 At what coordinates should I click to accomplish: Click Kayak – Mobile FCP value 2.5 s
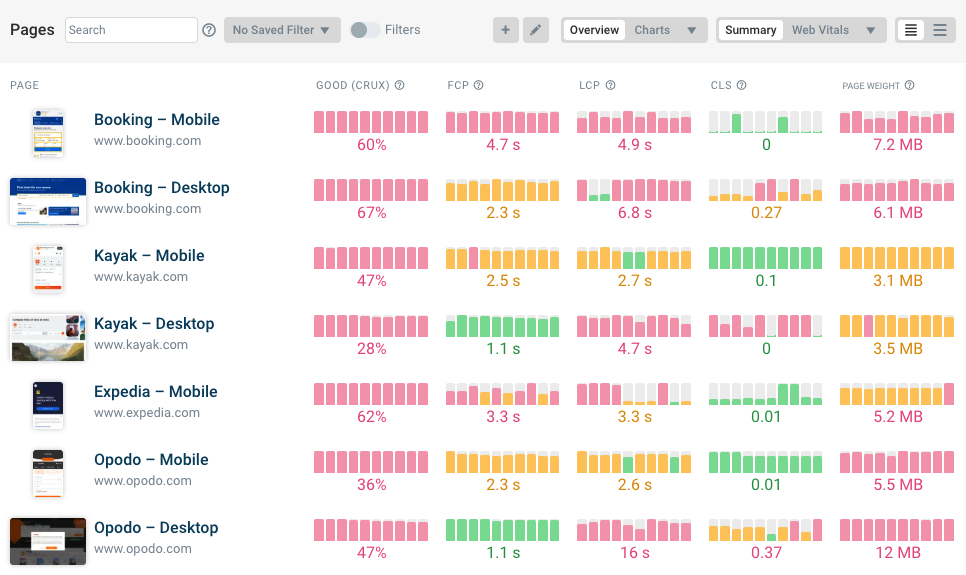tap(503, 281)
